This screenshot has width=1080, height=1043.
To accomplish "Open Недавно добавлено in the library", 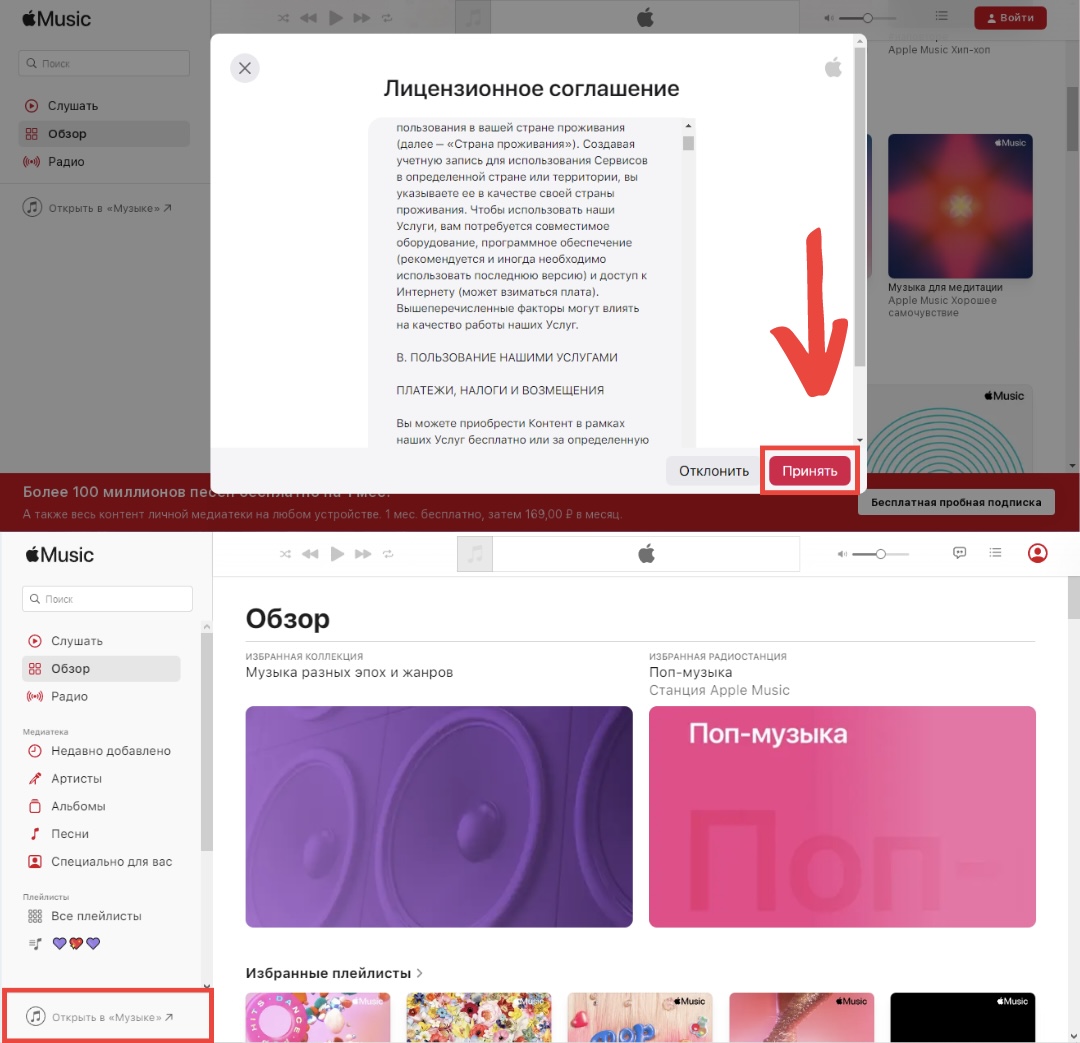I will 101,751.
